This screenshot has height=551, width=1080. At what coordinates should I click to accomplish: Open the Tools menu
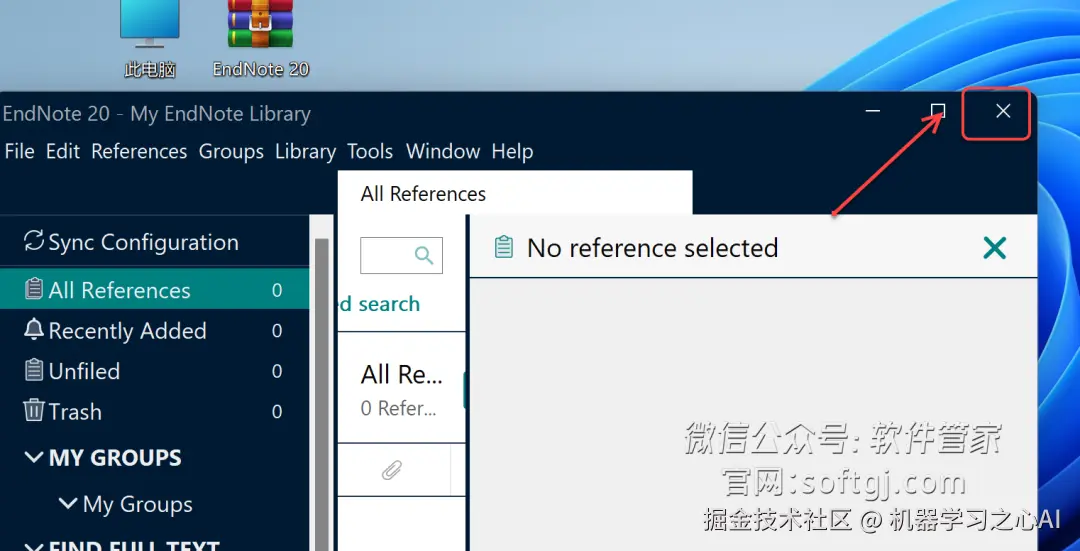tap(370, 152)
